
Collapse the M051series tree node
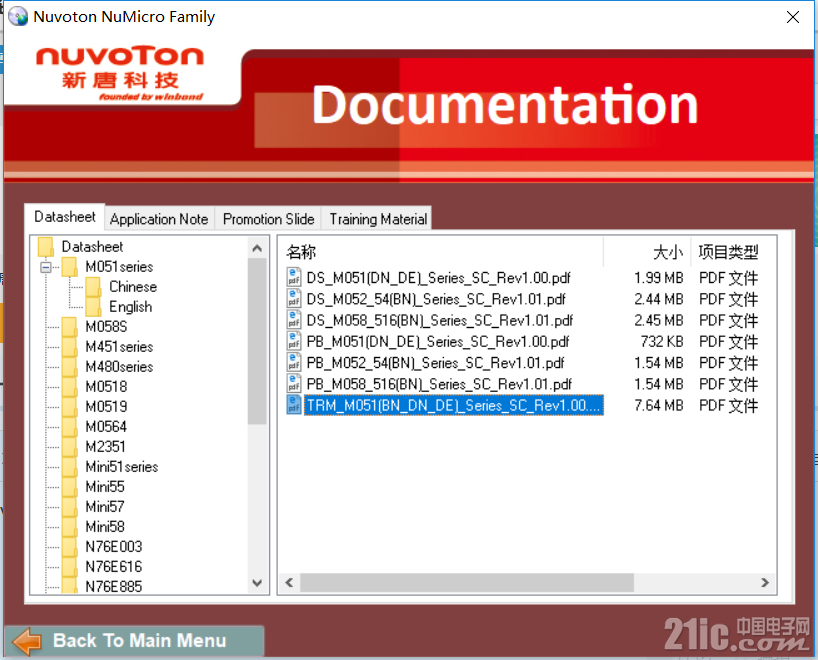[46, 267]
